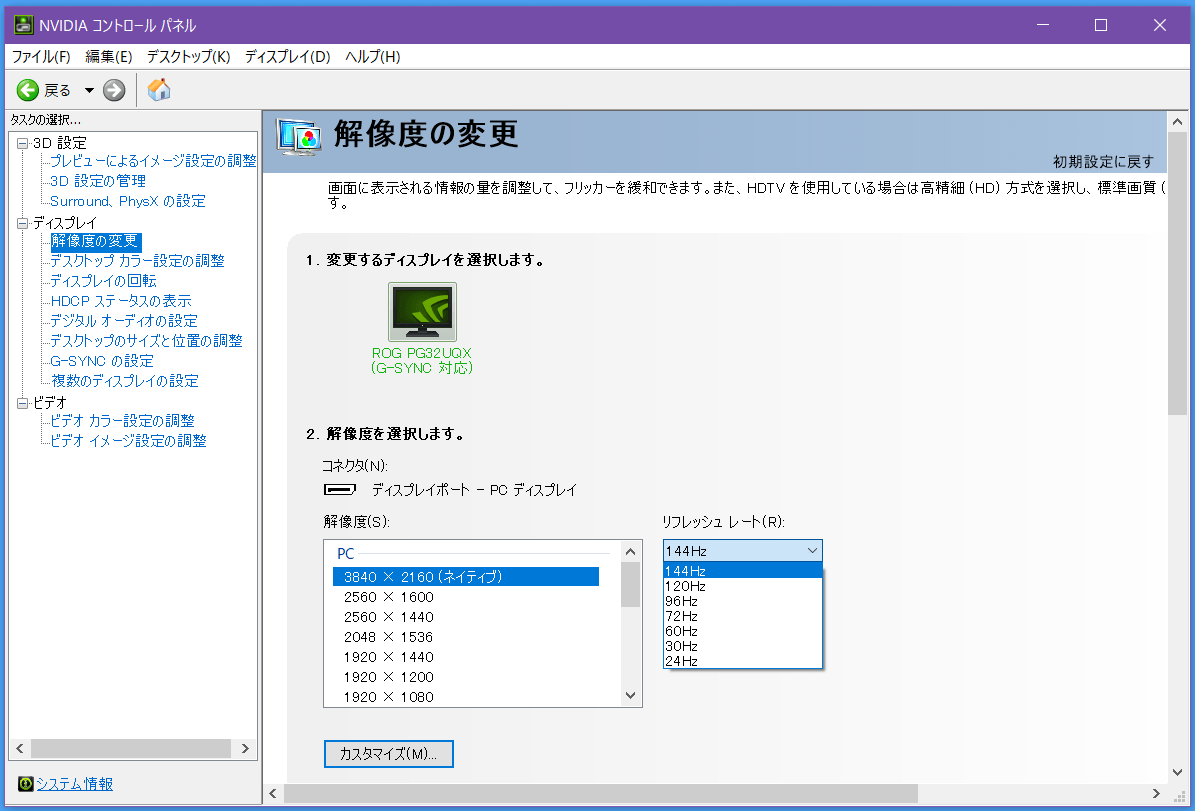Select the ROG PG32UQX monitor thumbnail
The image size is (1195, 811).
pos(422,312)
